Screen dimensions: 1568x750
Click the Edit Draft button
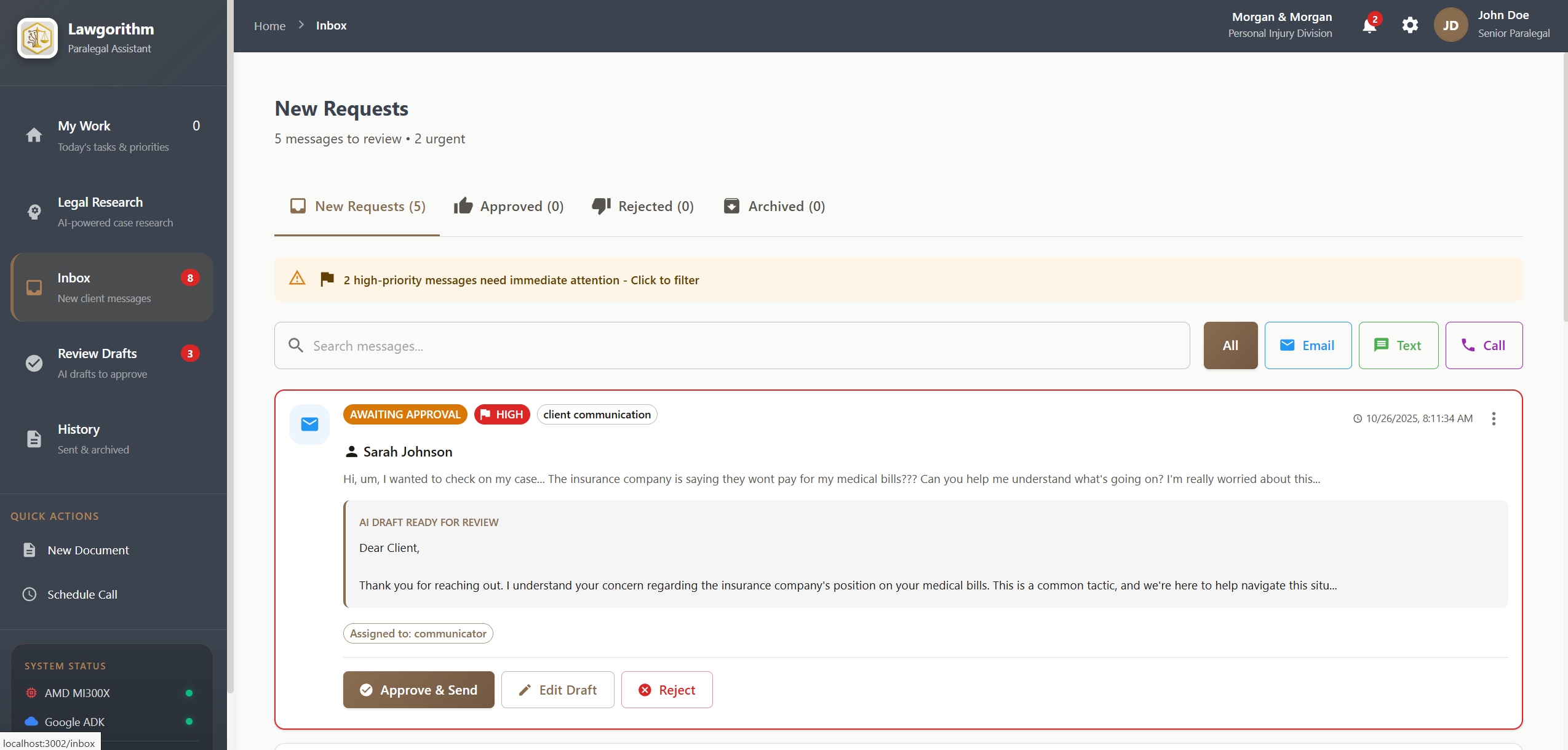(557, 690)
